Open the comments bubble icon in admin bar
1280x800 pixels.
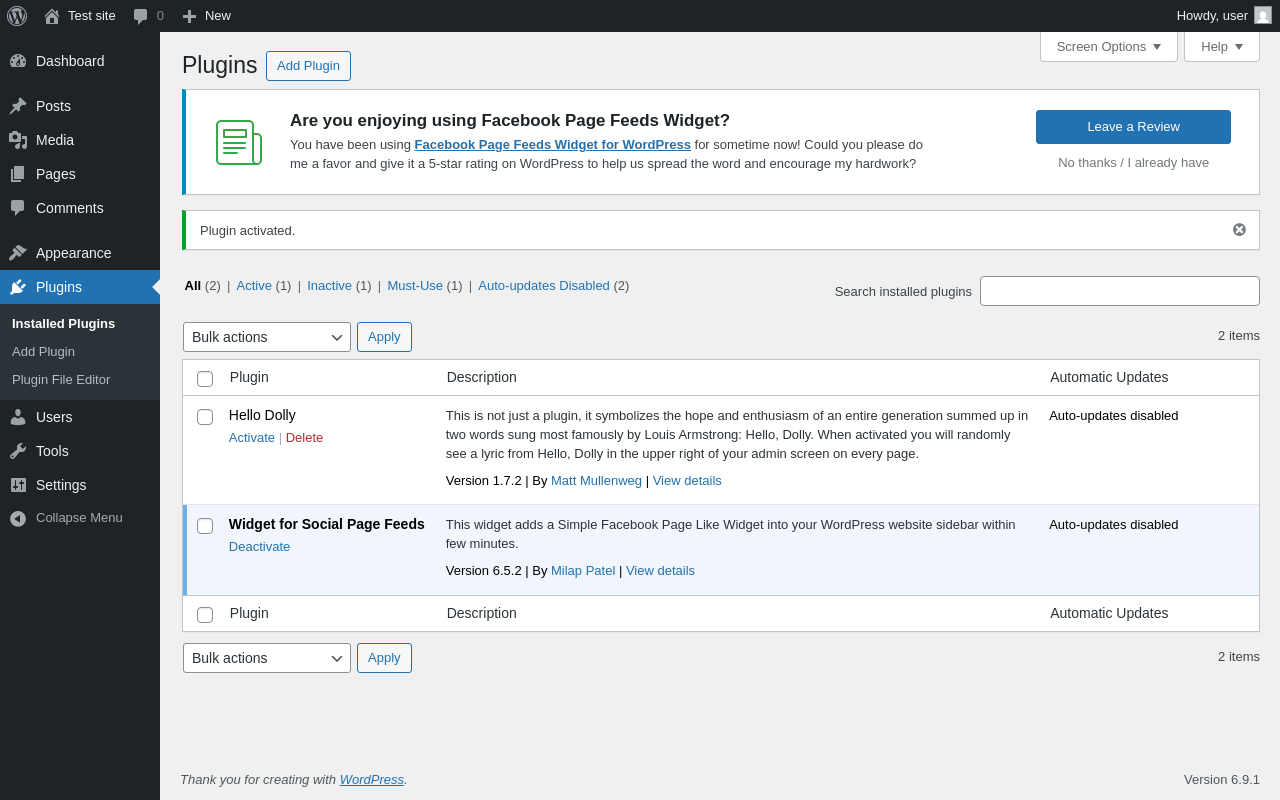click(x=141, y=16)
